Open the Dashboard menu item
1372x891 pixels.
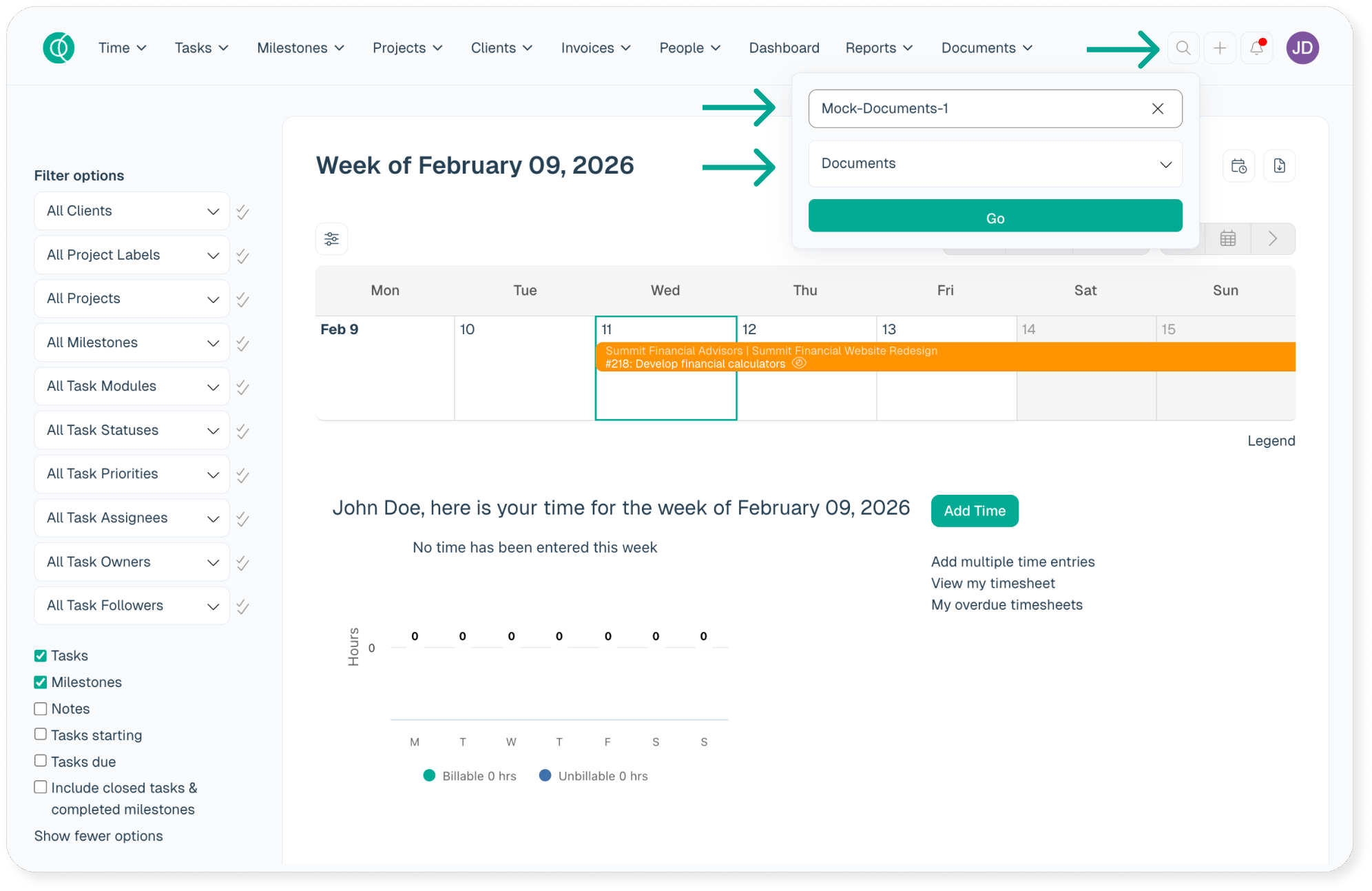click(784, 48)
